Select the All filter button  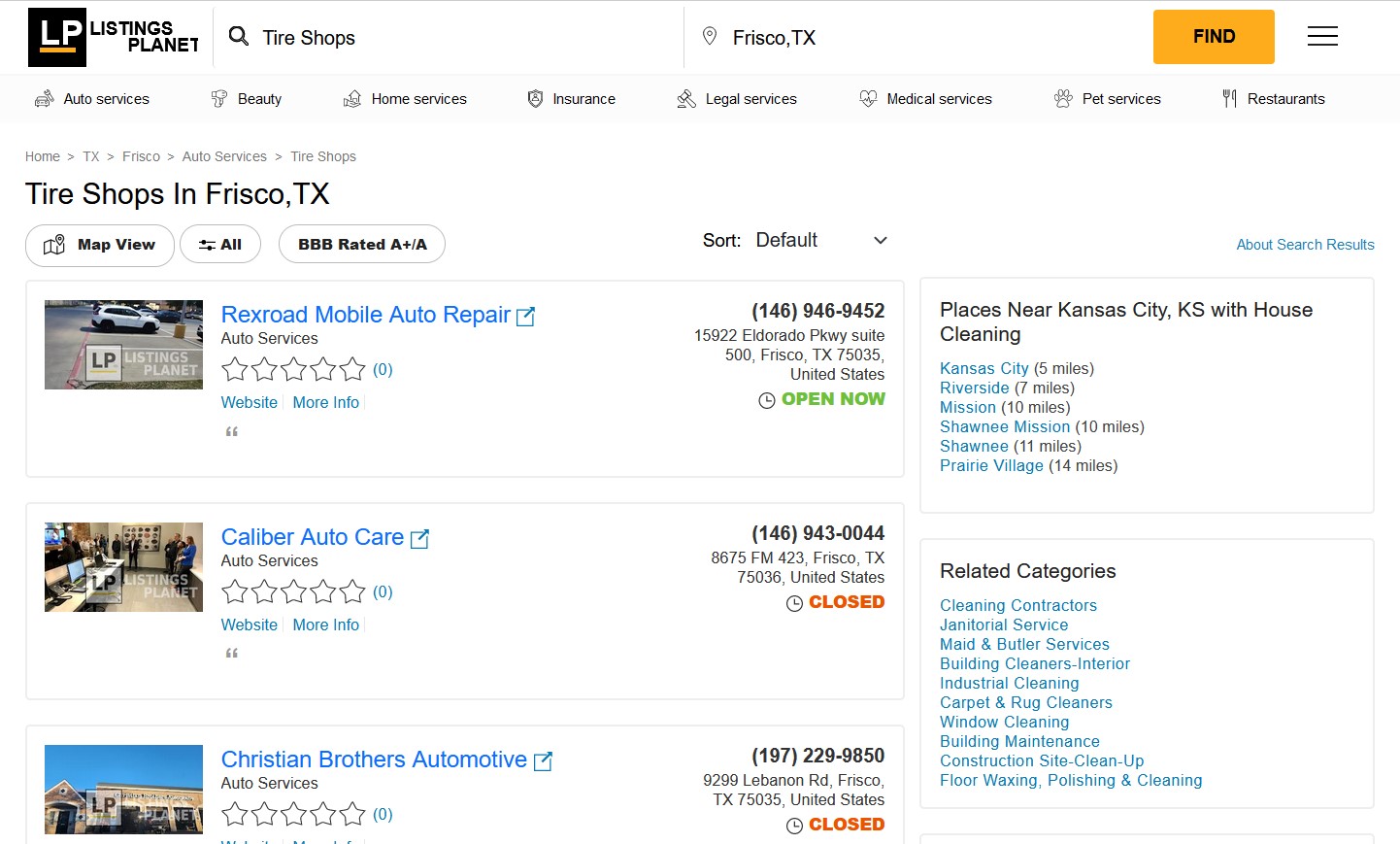220,245
